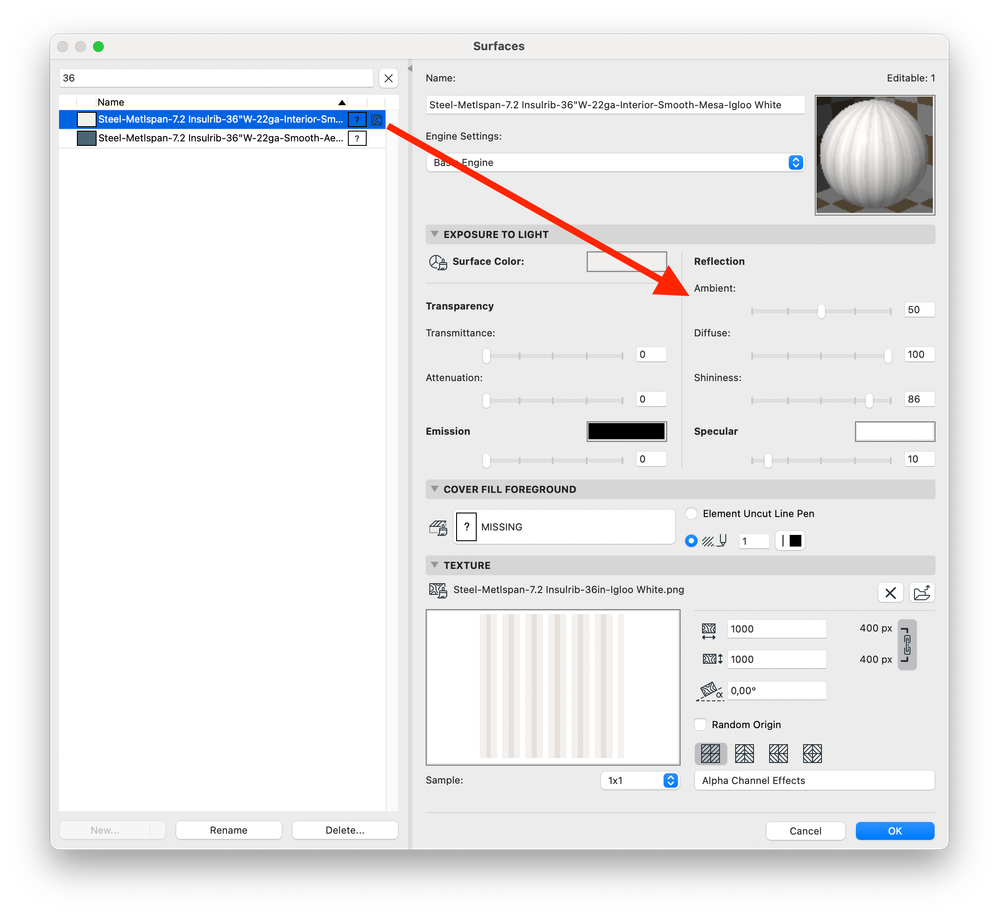Sort the list by Name column

pyautogui.click(x=220, y=102)
